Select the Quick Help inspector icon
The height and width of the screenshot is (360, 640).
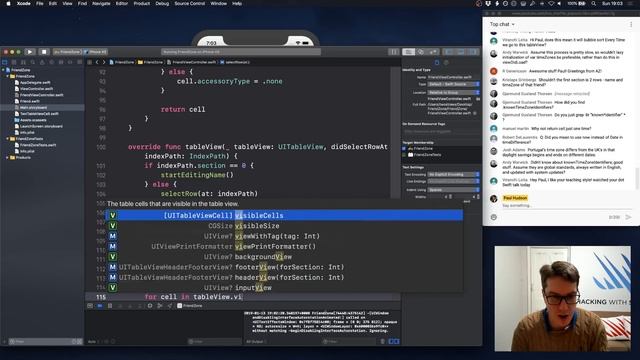[x=446, y=62]
